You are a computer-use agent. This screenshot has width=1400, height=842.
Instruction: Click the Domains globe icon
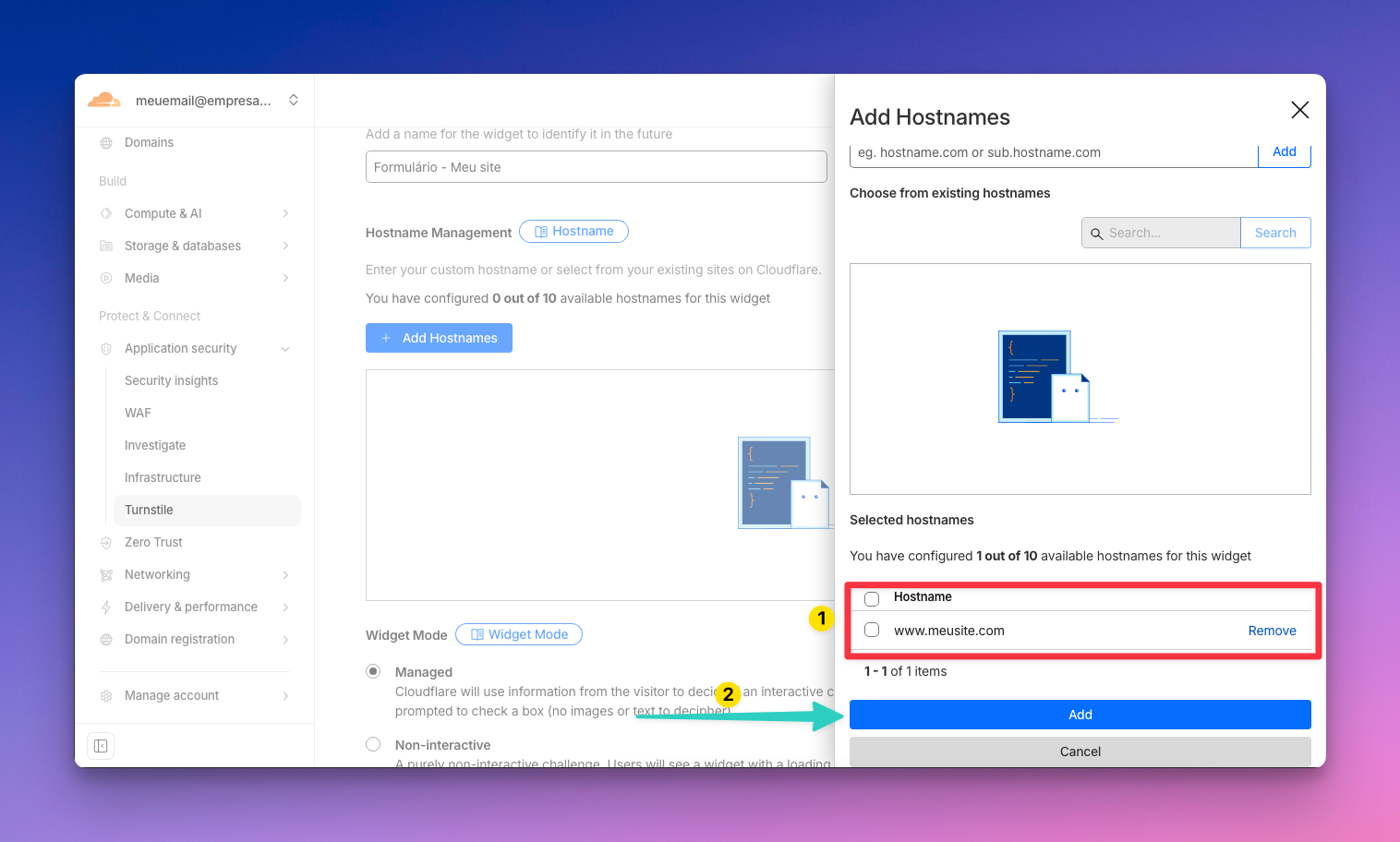coord(106,143)
